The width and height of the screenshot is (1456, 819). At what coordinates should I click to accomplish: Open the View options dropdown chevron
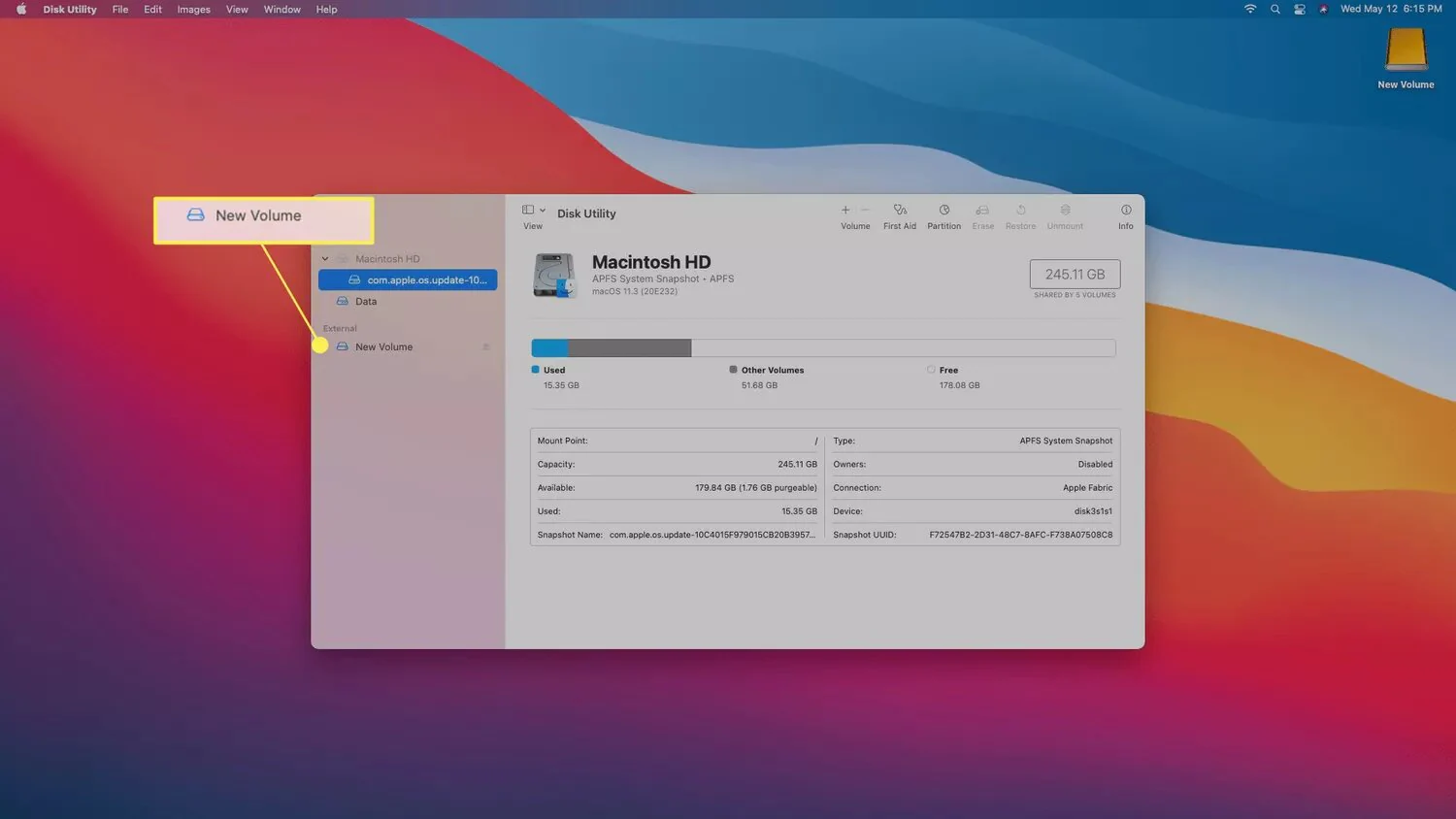[543, 211]
